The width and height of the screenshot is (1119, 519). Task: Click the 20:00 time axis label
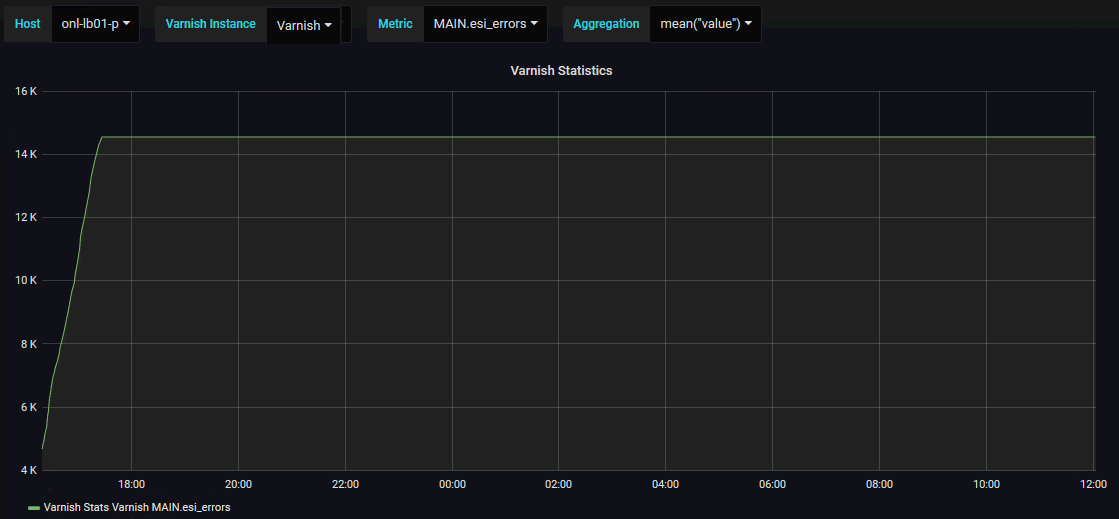click(x=238, y=484)
